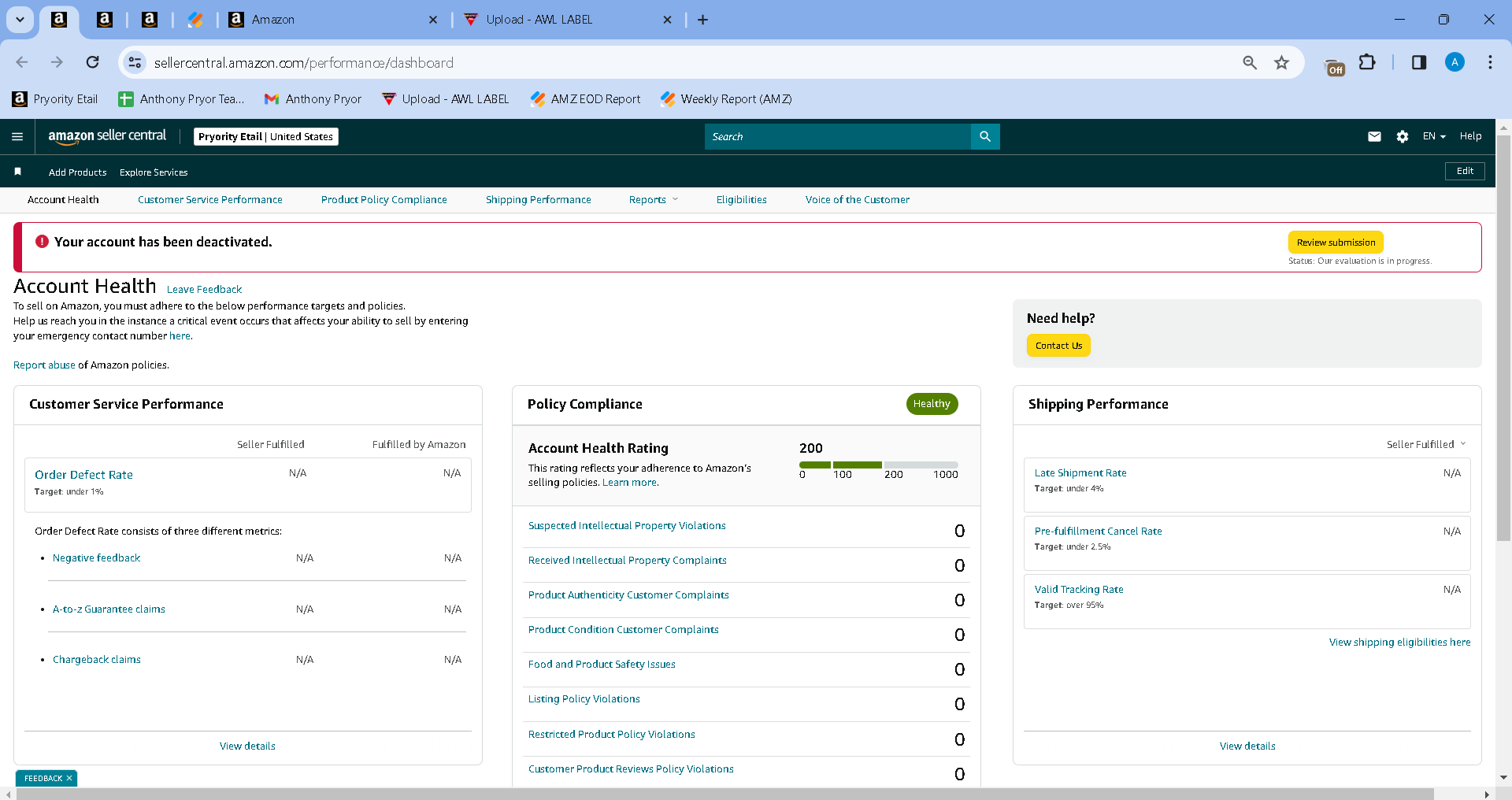Click the Contact Us button
The width and height of the screenshot is (1512, 800).
pyautogui.click(x=1058, y=346)
